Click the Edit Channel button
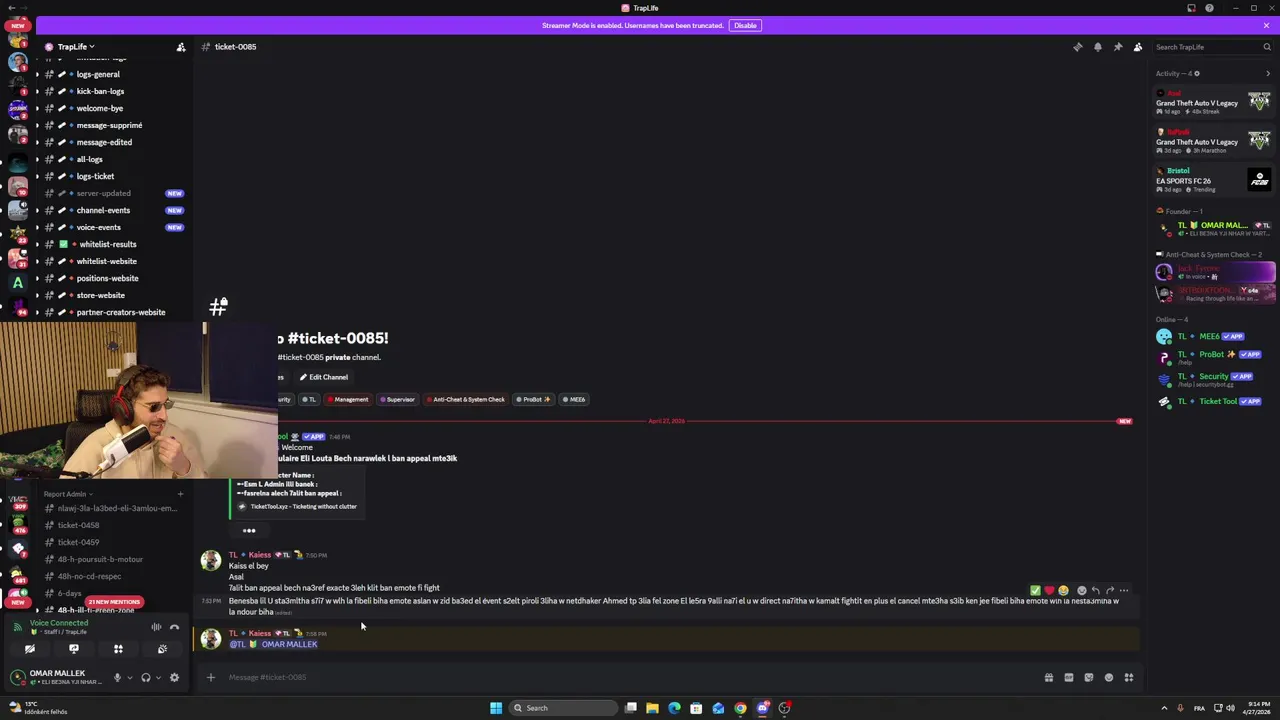The width and height of the screenshot is (1280, 720). [323, 377]
